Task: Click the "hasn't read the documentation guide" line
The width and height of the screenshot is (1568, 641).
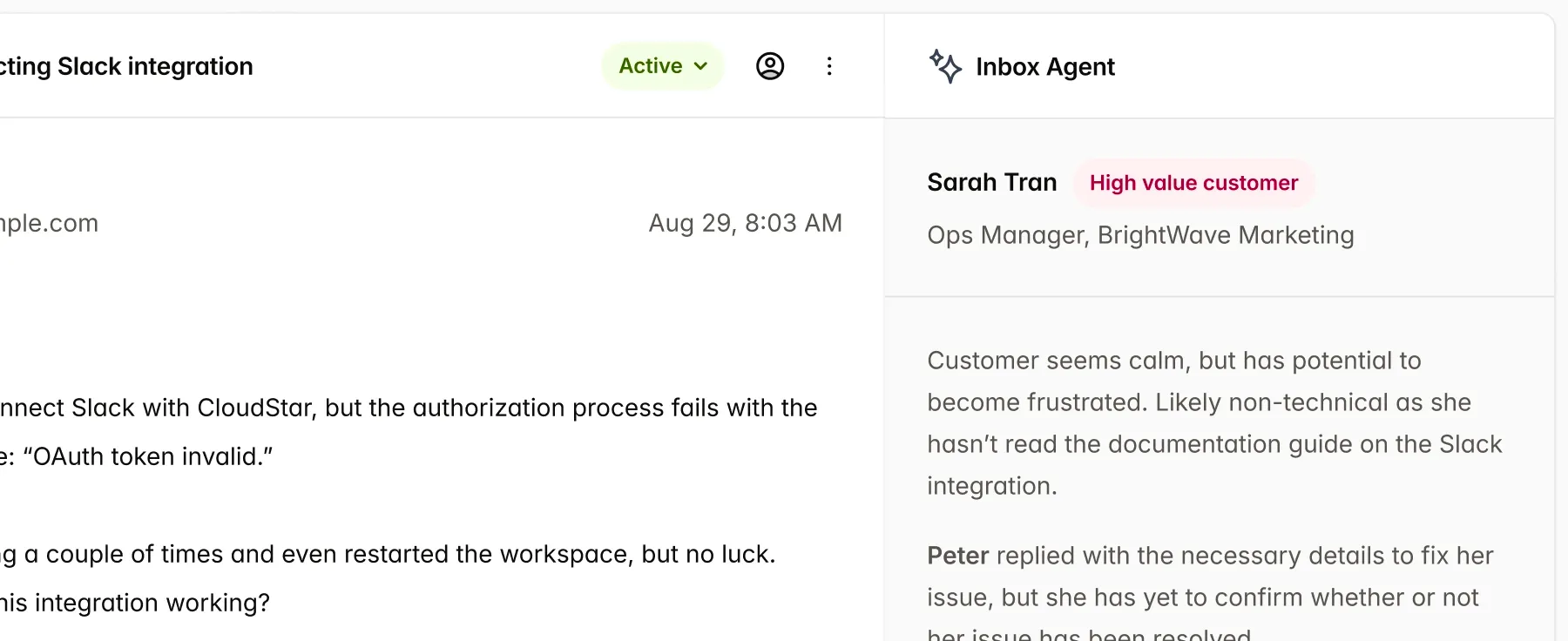Action: point(1213,444)
